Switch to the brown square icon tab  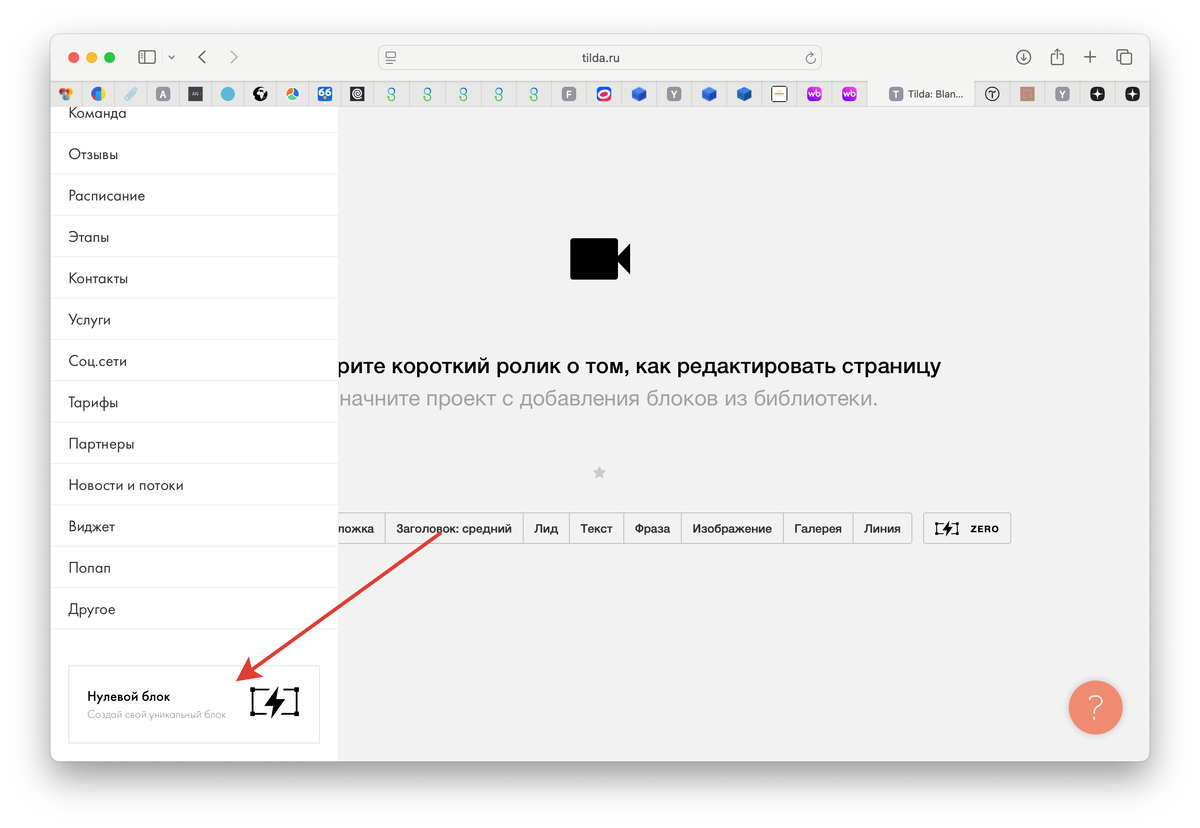pos(1027,94)
